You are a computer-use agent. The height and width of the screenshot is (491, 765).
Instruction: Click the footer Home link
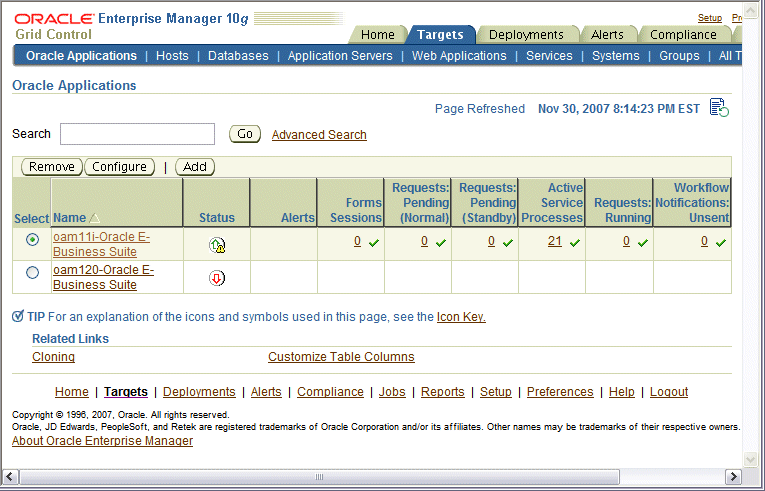point(72,392)
